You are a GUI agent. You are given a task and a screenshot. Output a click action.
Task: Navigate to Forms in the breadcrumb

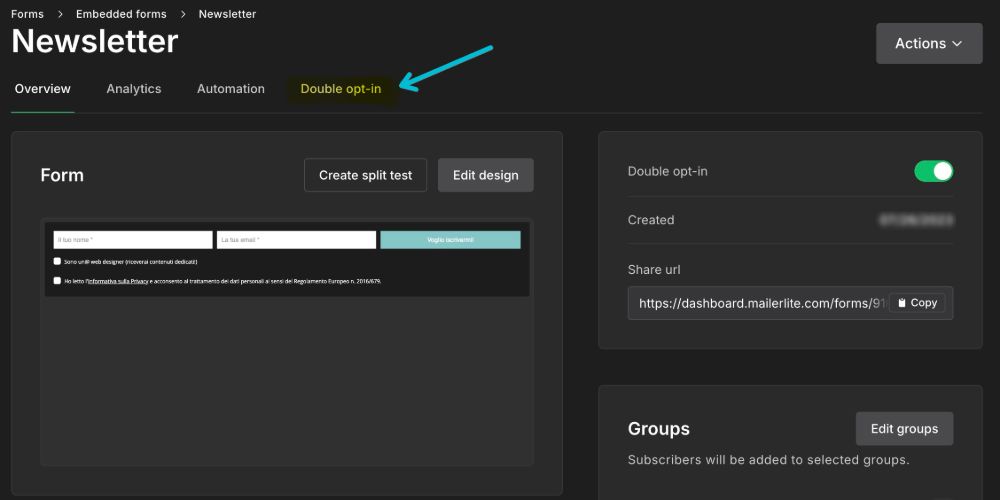[x=27, y=14]
